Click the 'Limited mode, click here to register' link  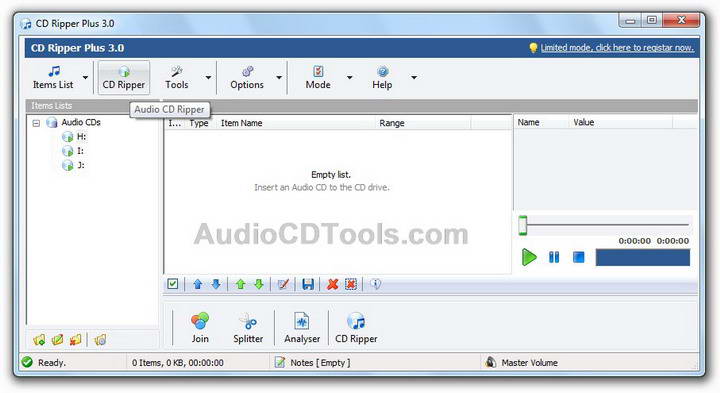tap(617, 48)
